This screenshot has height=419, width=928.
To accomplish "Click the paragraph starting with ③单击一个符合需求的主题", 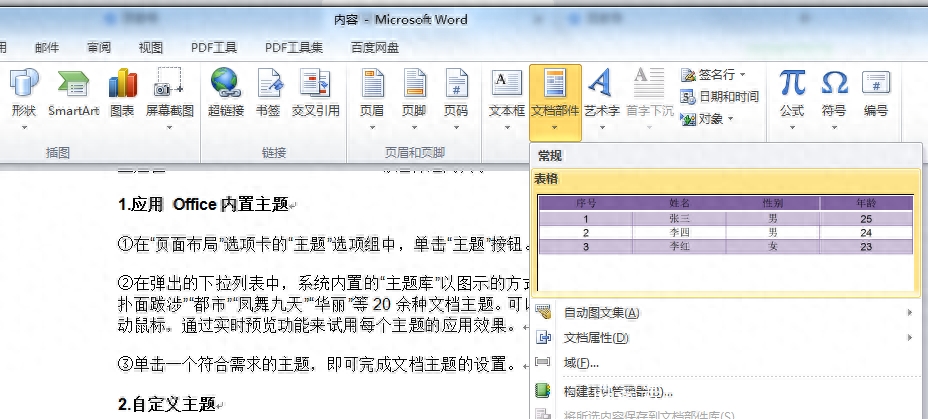I will click(x=320, y=363).
